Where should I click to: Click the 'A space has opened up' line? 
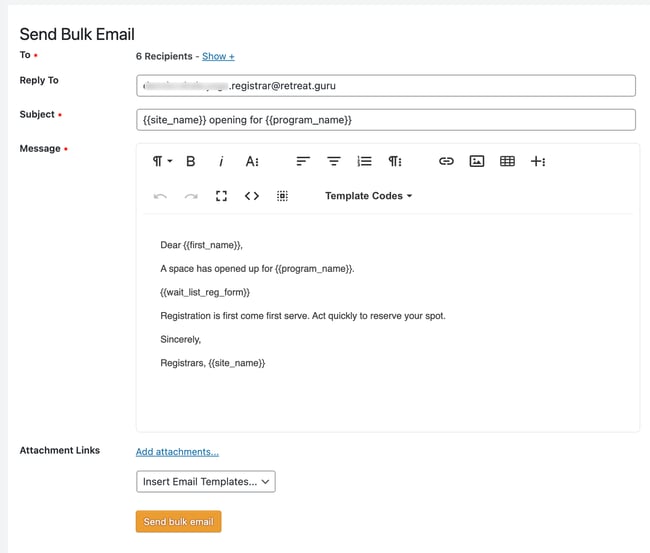click(257, 269)
